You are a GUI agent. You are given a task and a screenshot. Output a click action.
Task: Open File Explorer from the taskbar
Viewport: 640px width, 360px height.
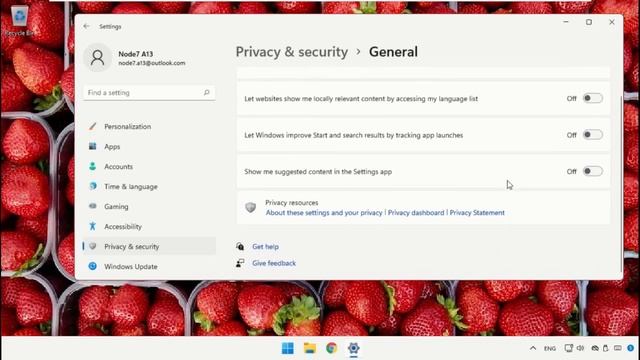click(310, 348)
